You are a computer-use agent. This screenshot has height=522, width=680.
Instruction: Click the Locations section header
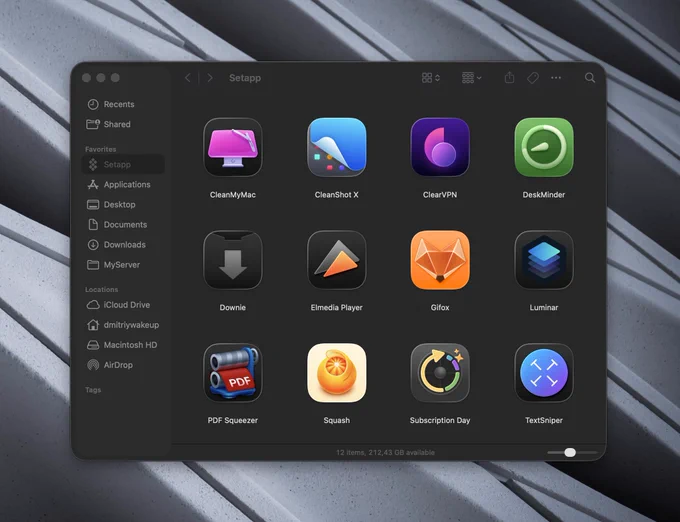pyautogui.click(x=101, y=289)
